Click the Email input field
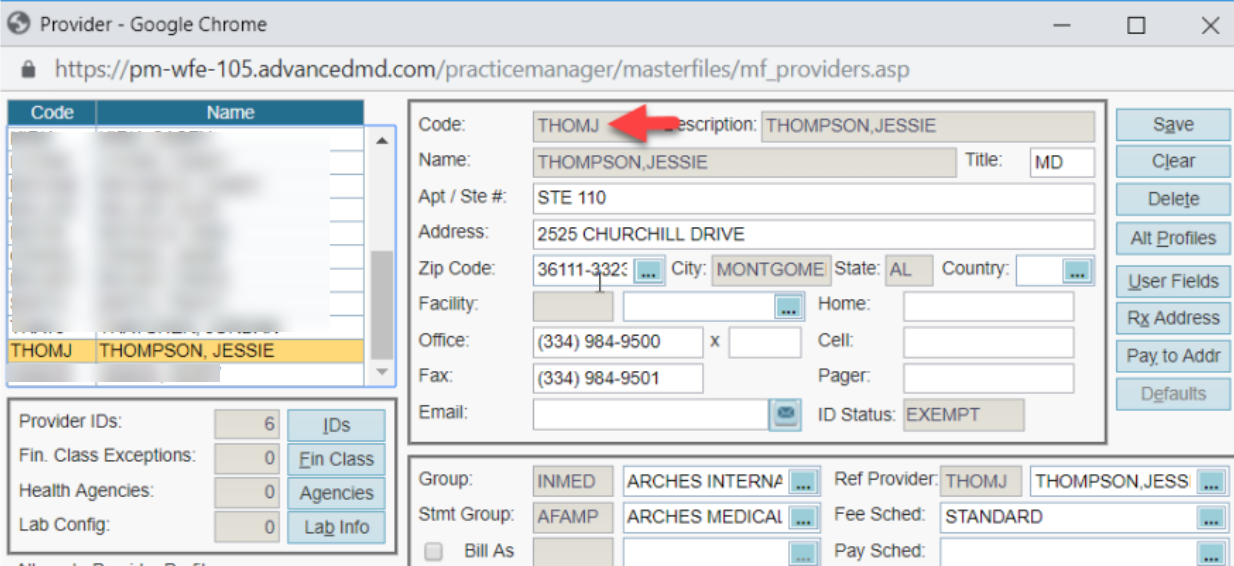This screenshot has width=1234, height=566. pyautogui.click(x=650, y=414)
